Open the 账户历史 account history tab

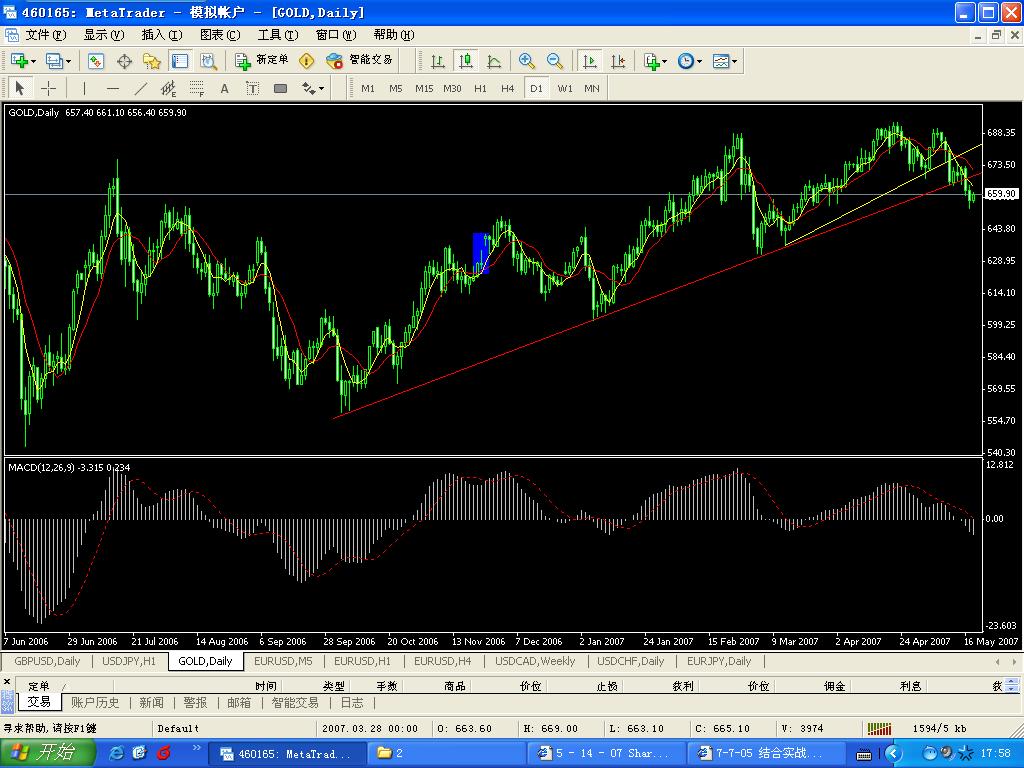(95, 703)
